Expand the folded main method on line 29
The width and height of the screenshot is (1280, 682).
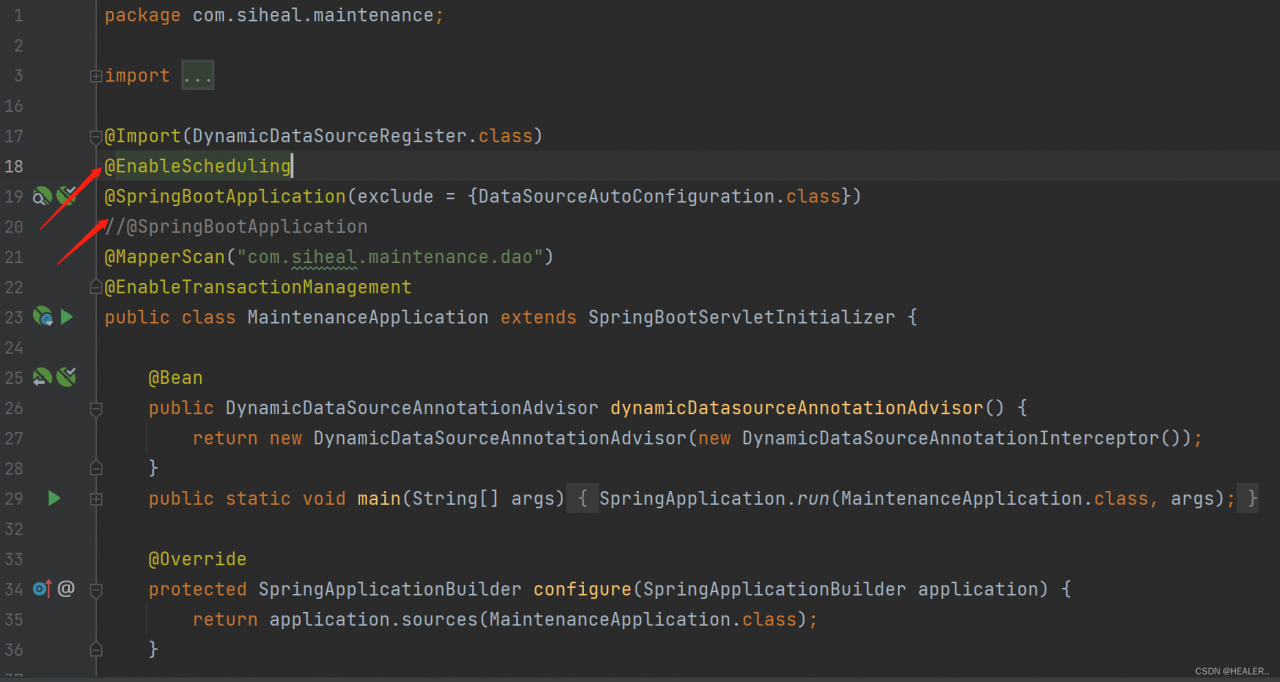95,498
